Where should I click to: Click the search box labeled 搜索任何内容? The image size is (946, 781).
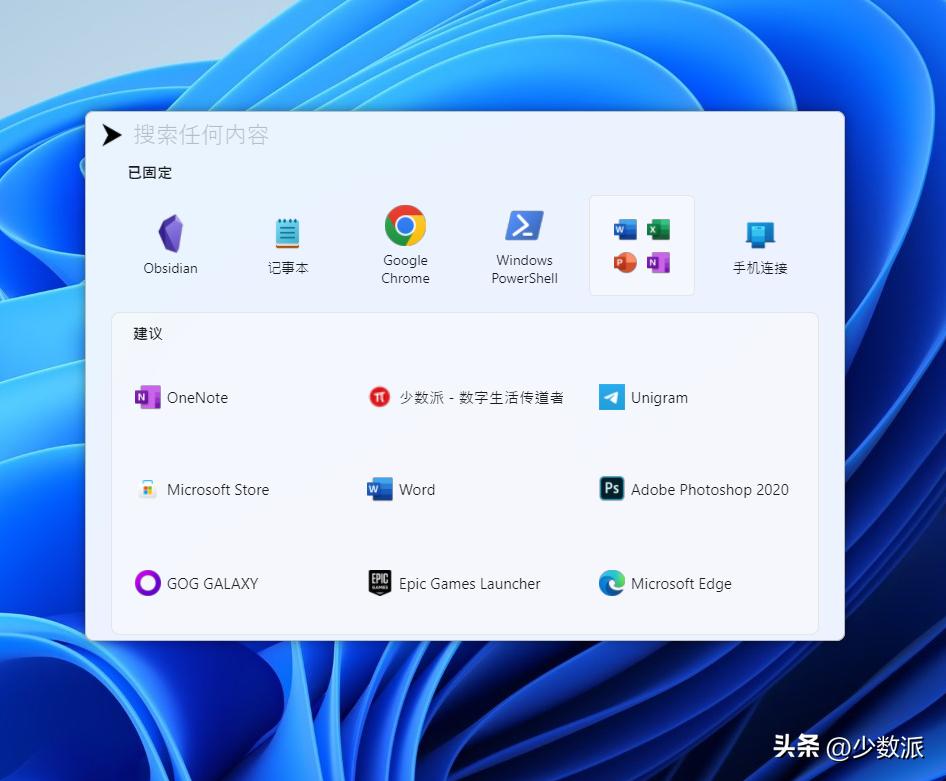click(450, 135)
